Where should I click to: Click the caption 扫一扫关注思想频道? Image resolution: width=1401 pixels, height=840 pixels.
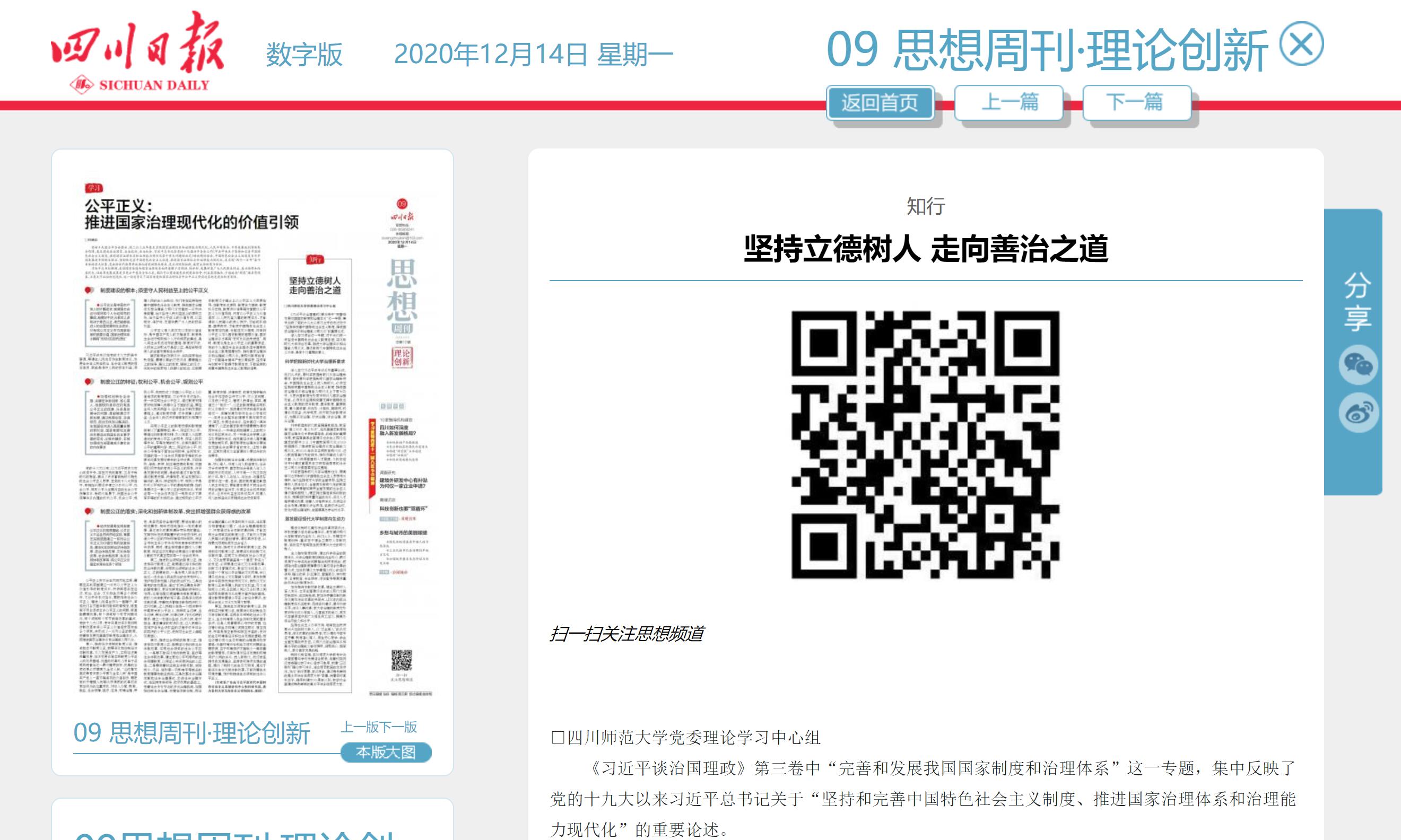[x=626, y=633]
